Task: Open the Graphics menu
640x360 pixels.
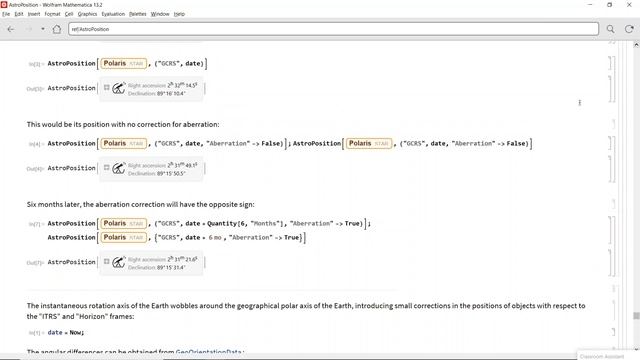Action: point(87,14)
